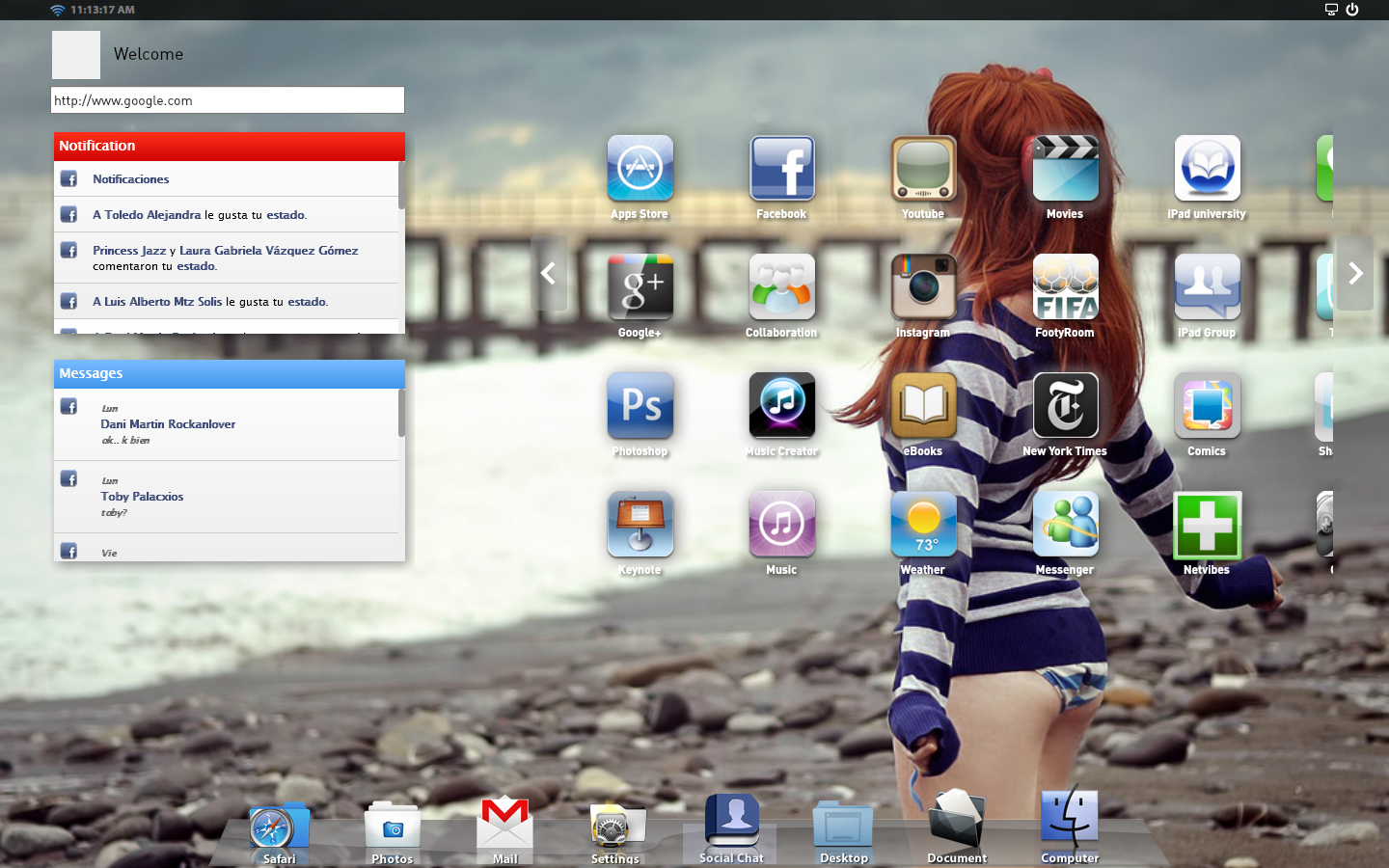
Task: Open the Music Creator app
Action: [781, 405]
